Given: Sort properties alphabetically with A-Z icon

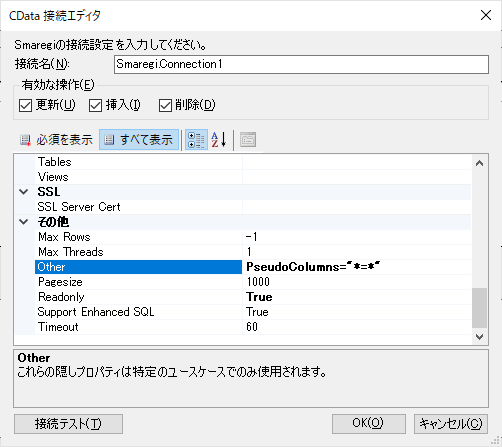Looking at the screenshot, I should (x=219, y=140).
